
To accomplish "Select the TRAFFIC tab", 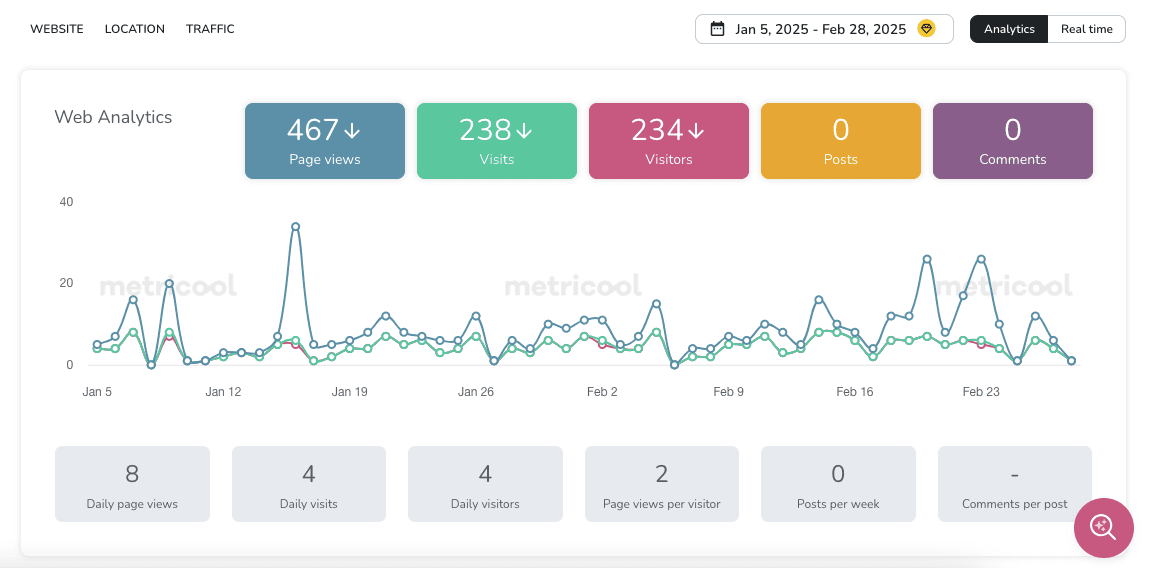I will (x=210, y=29).
